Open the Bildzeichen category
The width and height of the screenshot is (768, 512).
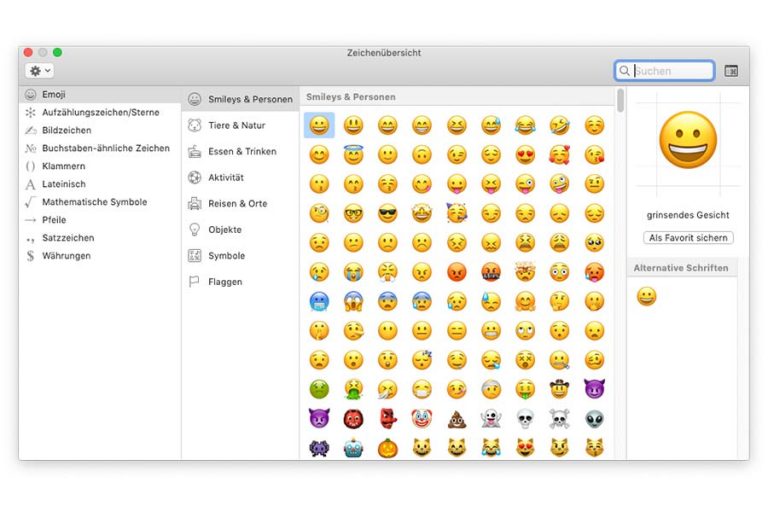(x=100, y=130)
